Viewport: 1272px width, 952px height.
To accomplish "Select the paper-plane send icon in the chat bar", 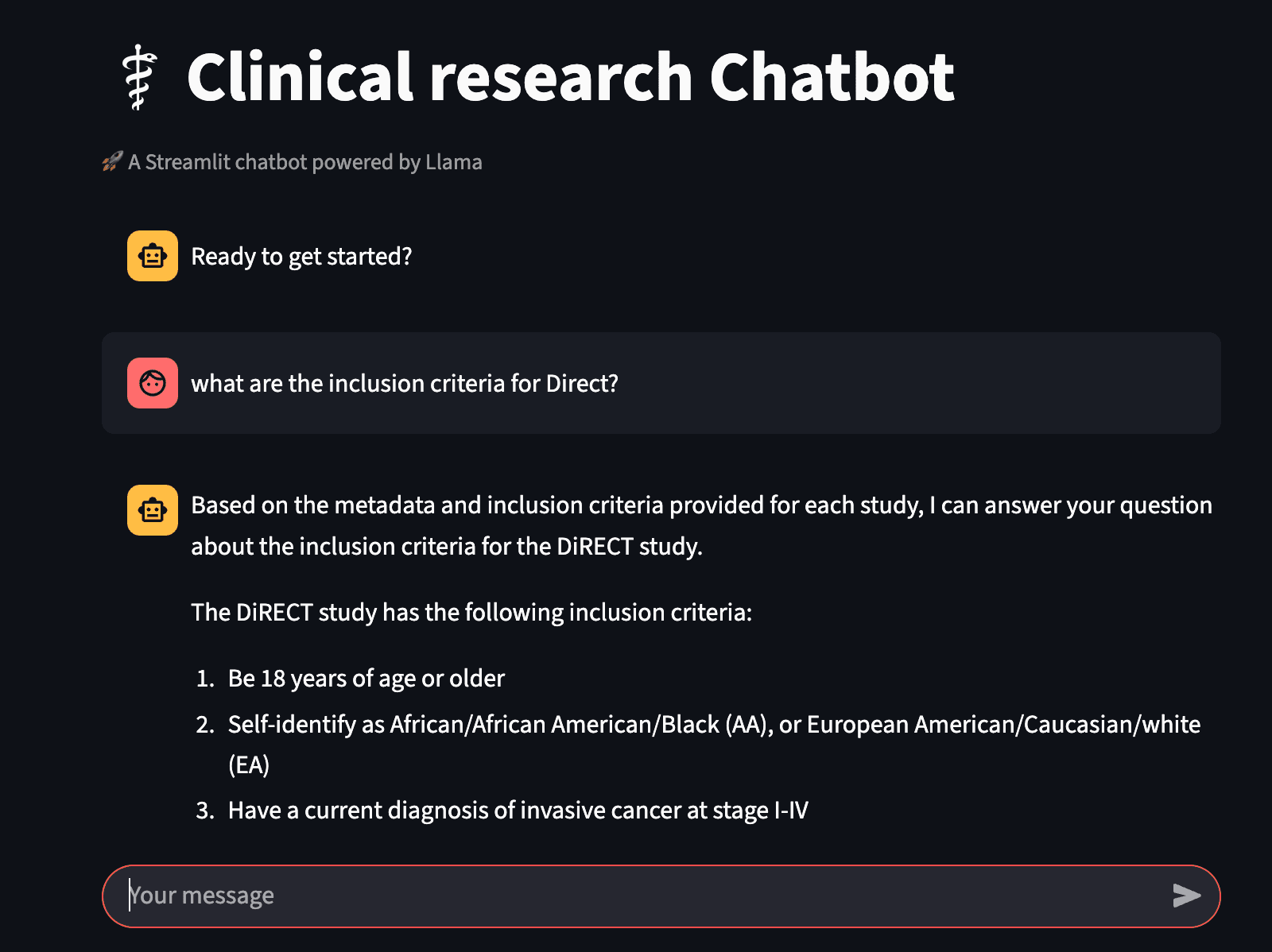I will coord(1185,896).
